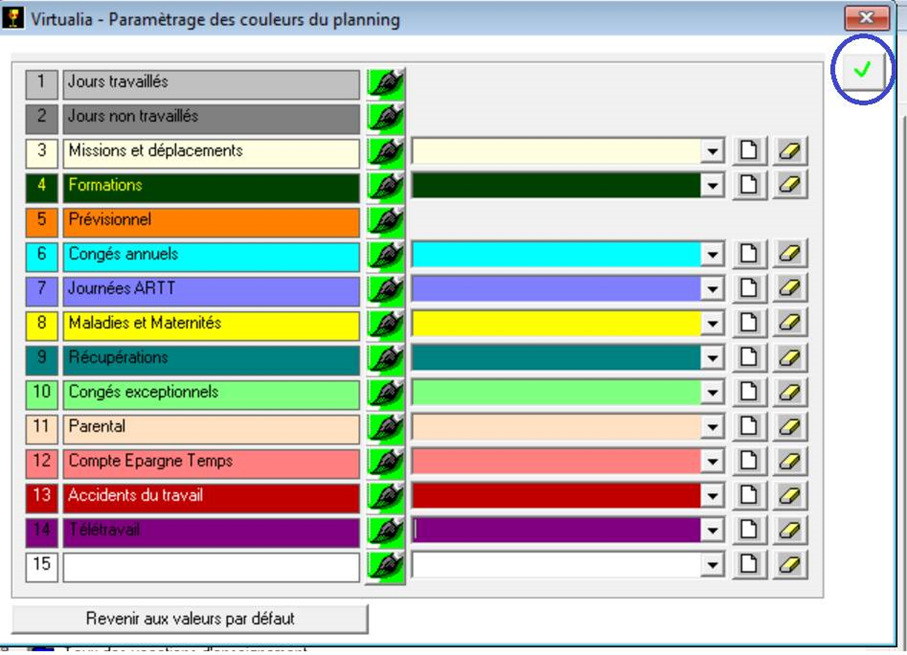907x655 pixels.
Task: Open color picker for Accidents du travail
Action: click(x=385, y=496)
